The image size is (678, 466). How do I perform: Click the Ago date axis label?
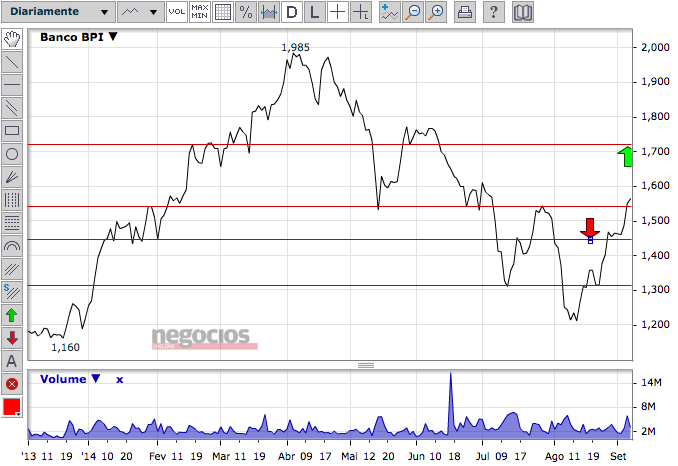(x=554, y=456)
